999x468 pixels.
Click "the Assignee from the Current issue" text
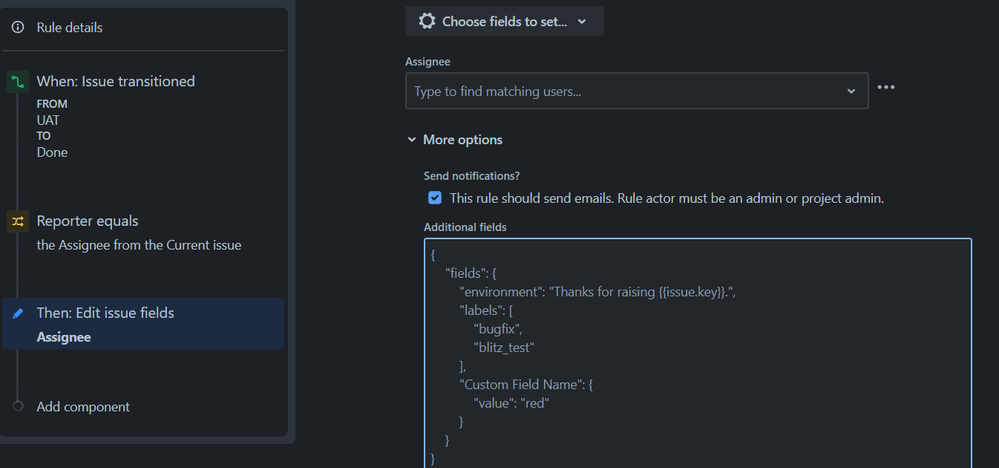139,245
